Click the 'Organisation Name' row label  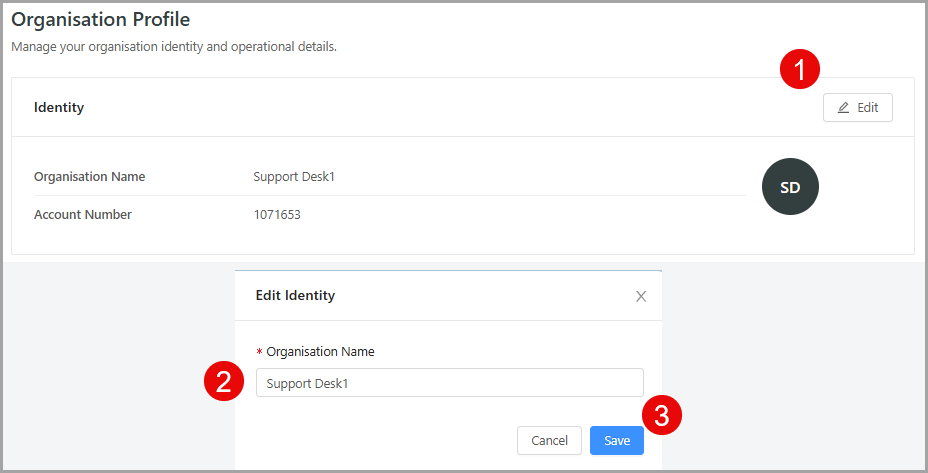pos(89,176)
